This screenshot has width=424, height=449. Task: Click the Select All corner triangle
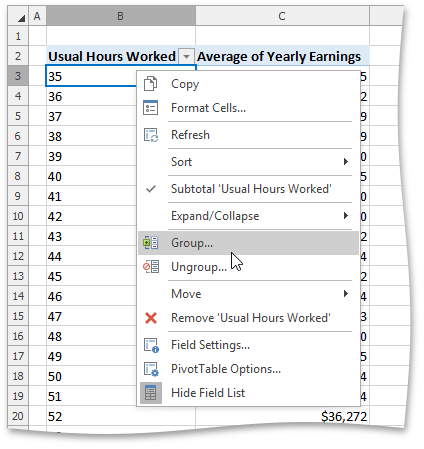click(21, 18)
